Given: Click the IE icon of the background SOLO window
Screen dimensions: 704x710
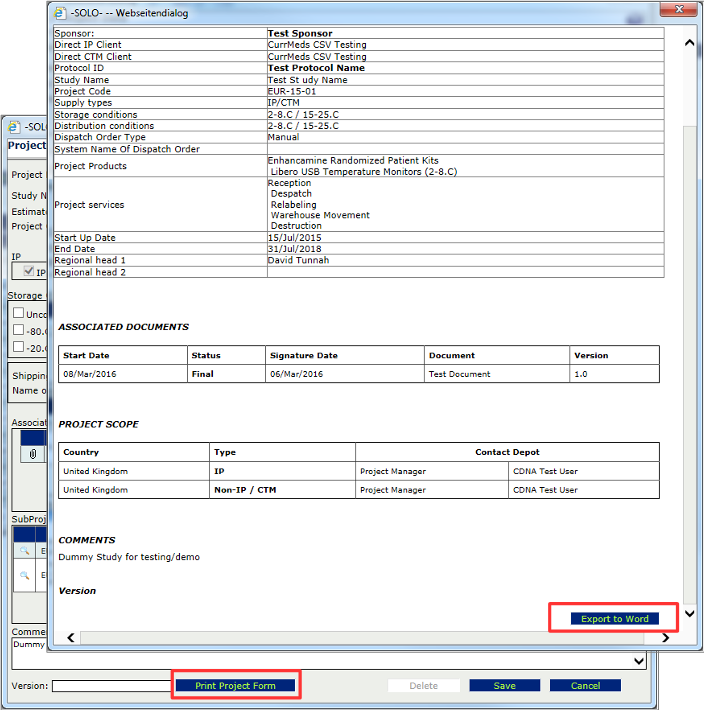Looking at the screenshot, I should click(x=14, y=127).
